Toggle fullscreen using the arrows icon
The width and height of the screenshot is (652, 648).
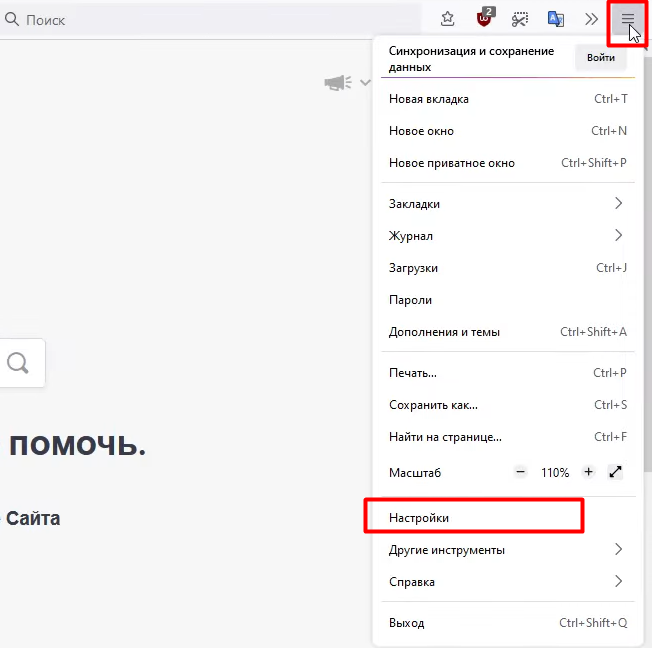coord(615,472)
